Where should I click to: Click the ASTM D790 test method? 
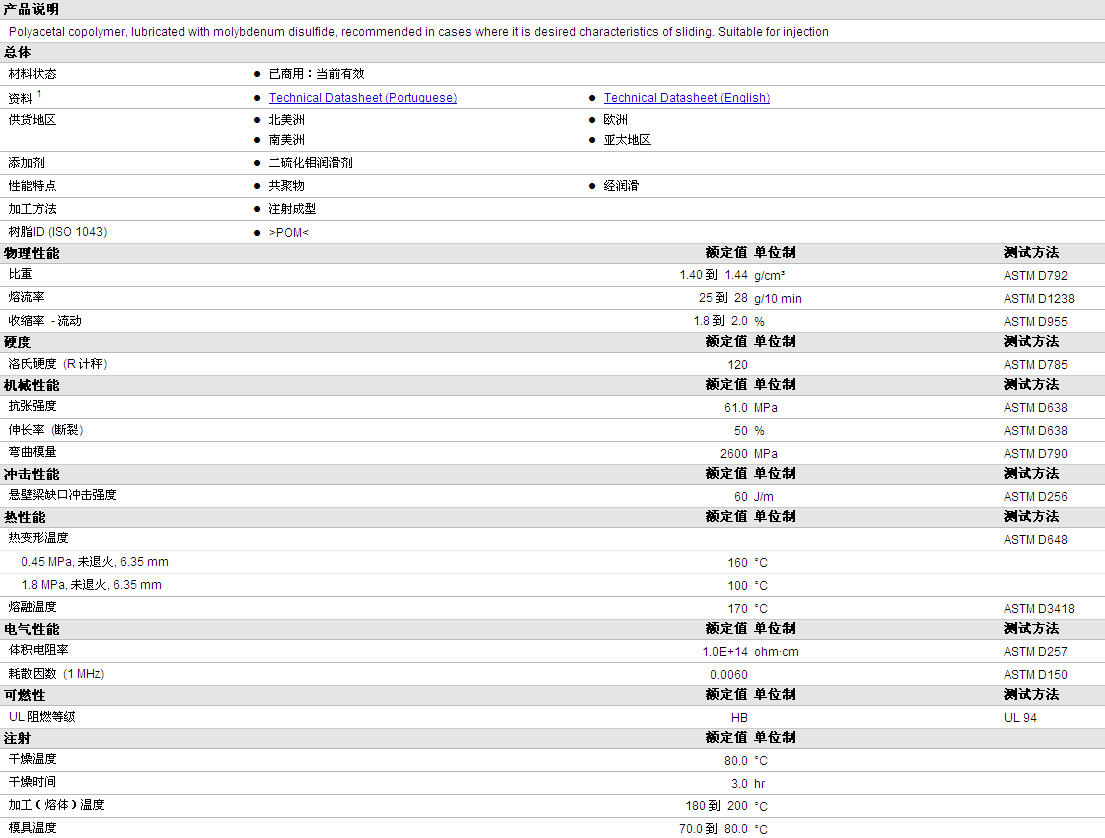click(1035, 454)
